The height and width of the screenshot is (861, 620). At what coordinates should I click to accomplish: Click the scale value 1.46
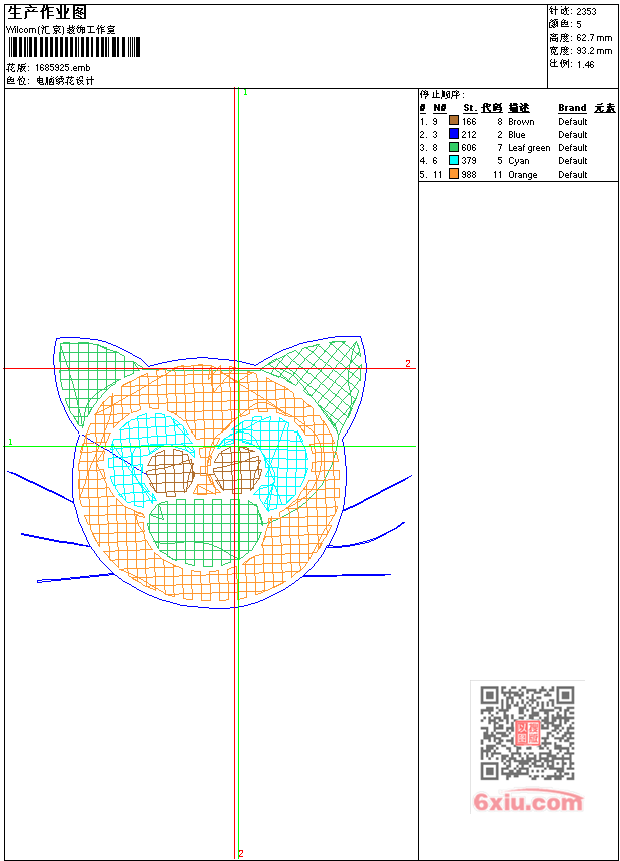coord(585,64)
